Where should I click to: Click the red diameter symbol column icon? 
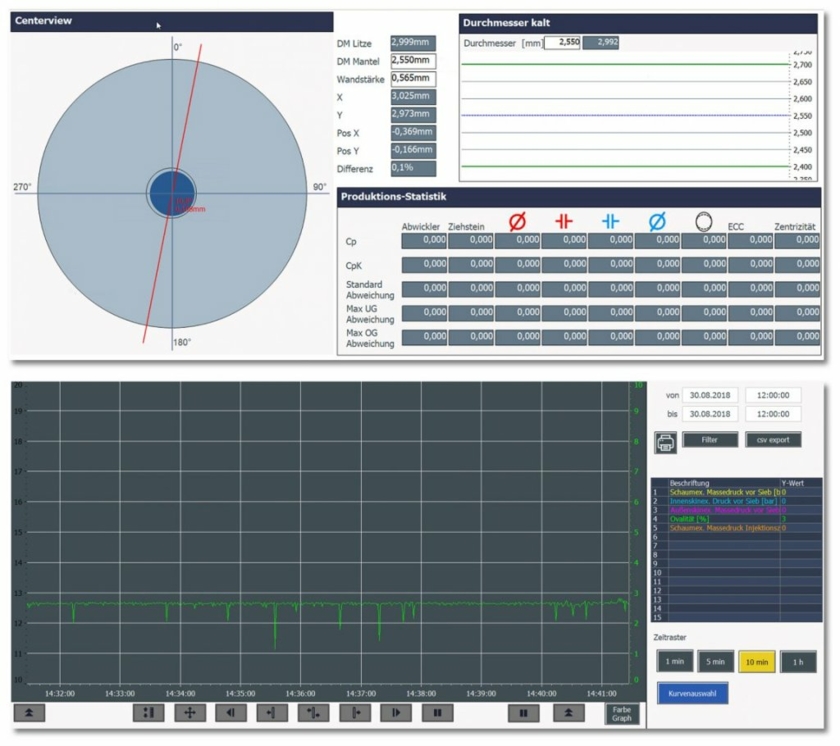517,221
